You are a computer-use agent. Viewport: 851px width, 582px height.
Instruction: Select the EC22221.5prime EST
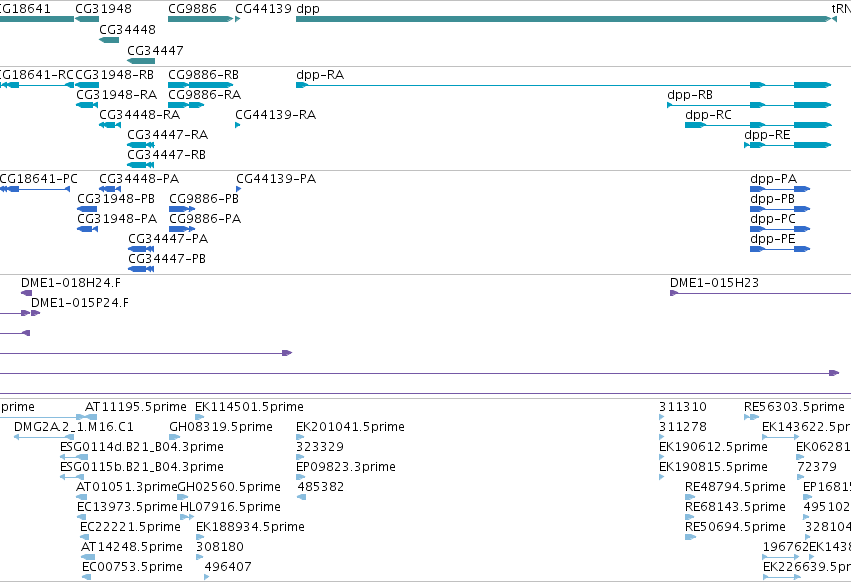point(84,537)
